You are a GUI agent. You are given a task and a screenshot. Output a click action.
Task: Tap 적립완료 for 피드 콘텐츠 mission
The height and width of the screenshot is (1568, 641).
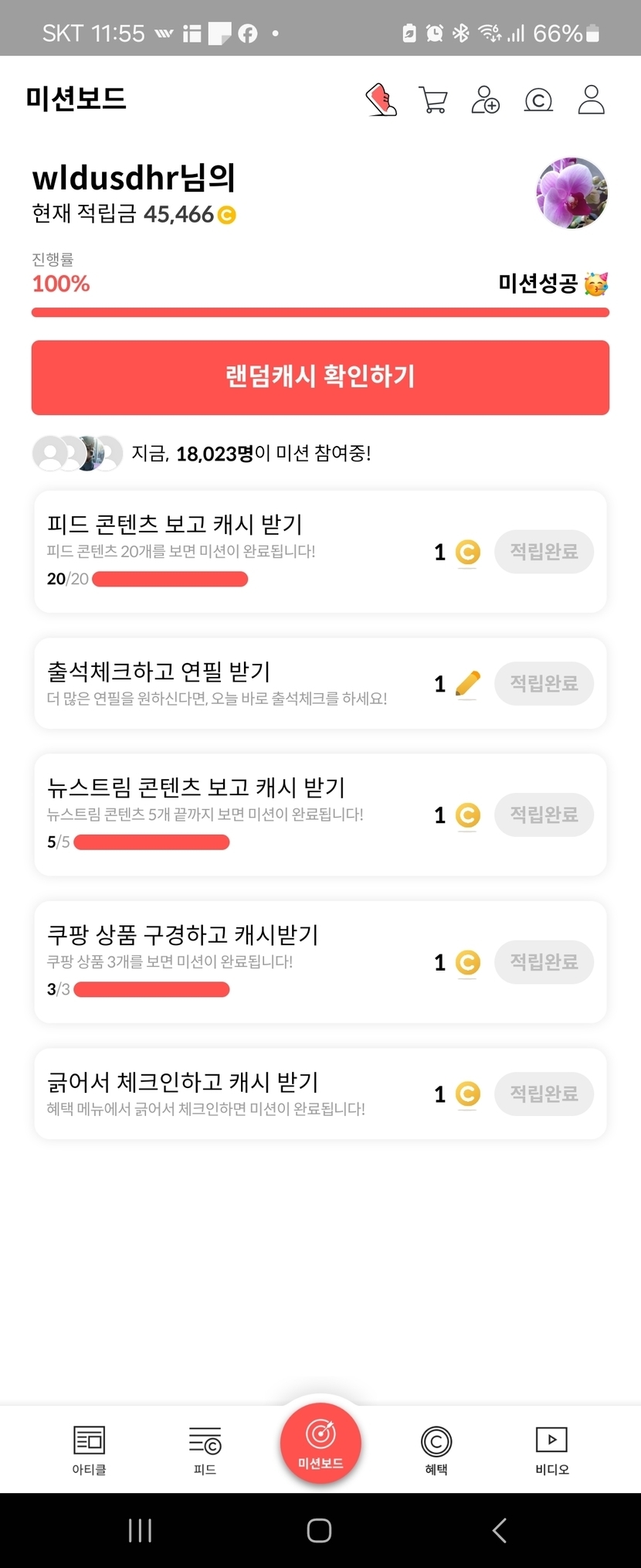pyautogui.click(x=544, y=552)
